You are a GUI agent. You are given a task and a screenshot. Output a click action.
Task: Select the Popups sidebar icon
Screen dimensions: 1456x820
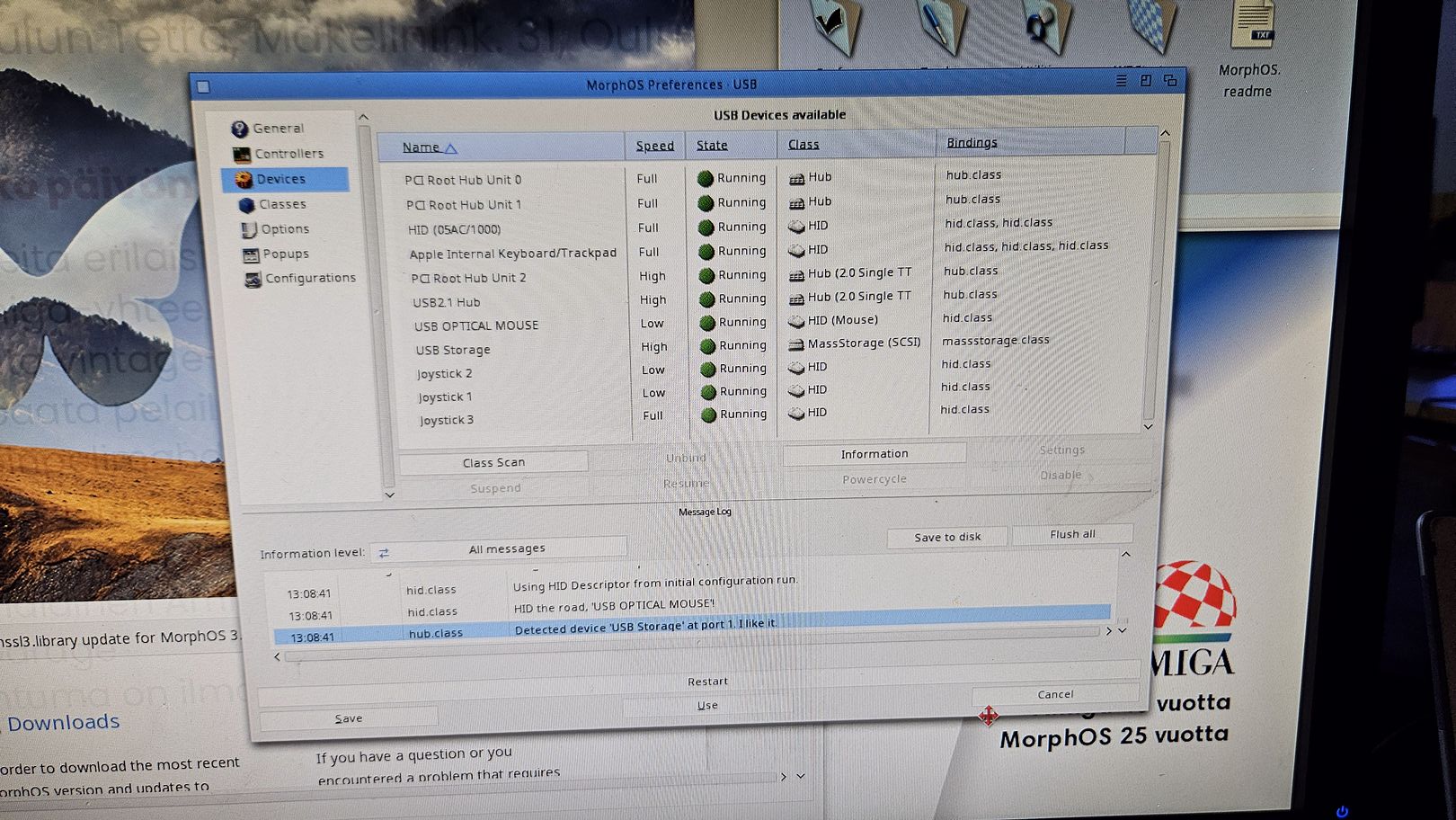tap(251, 255)
